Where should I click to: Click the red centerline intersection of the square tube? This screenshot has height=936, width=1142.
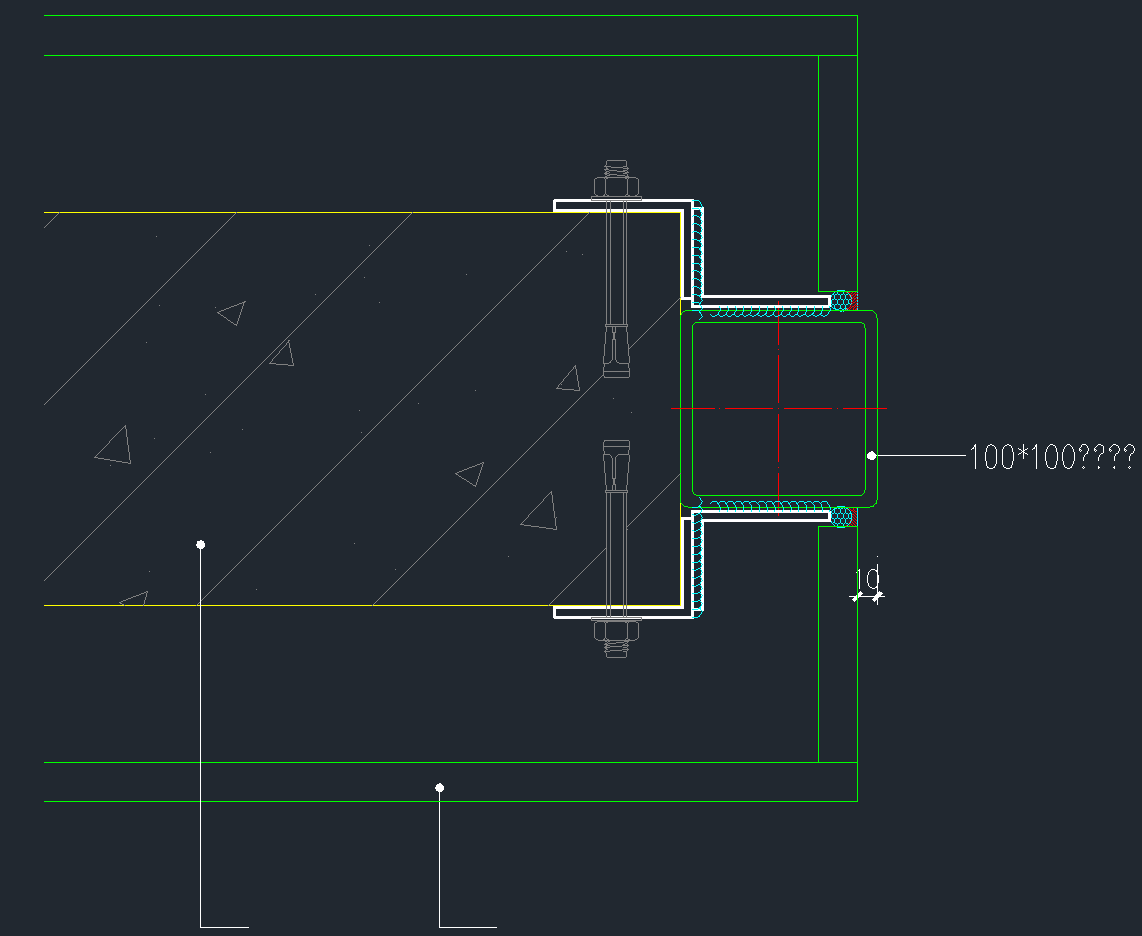(x=778, y=408)
